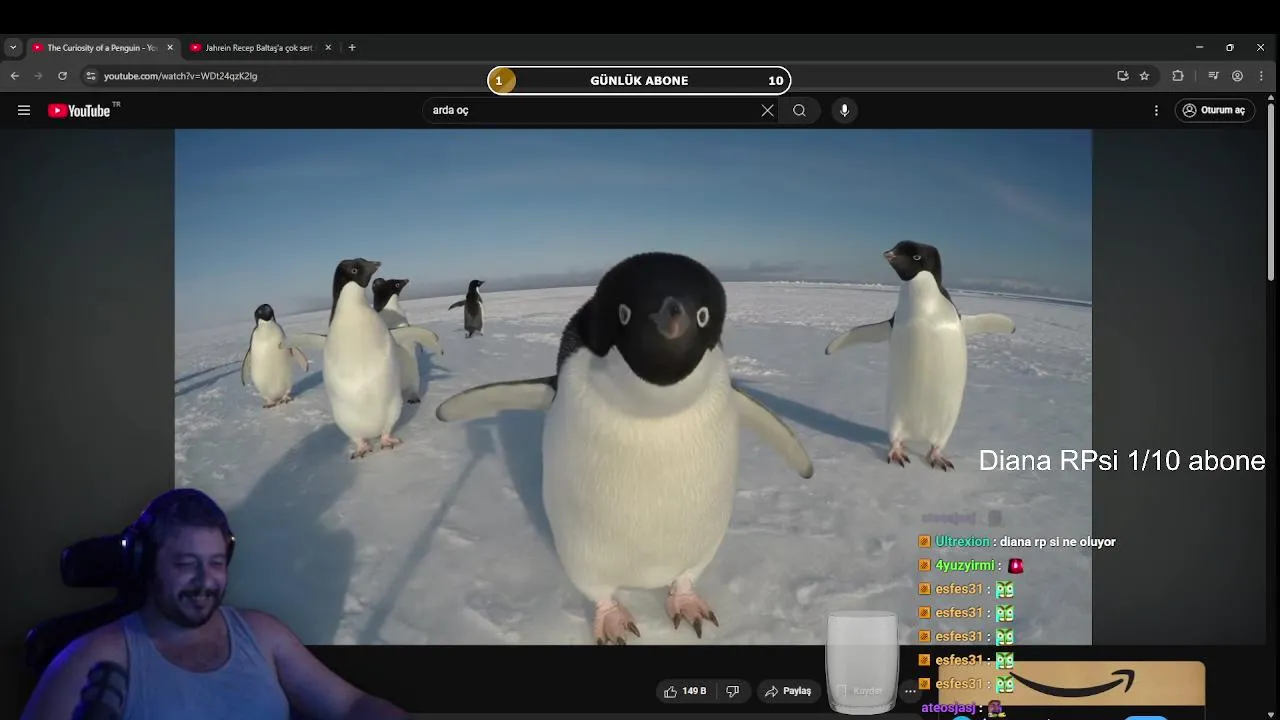Like the video showing 149 B
This screenshot has height=720, width=1280.
pos(686,691)
